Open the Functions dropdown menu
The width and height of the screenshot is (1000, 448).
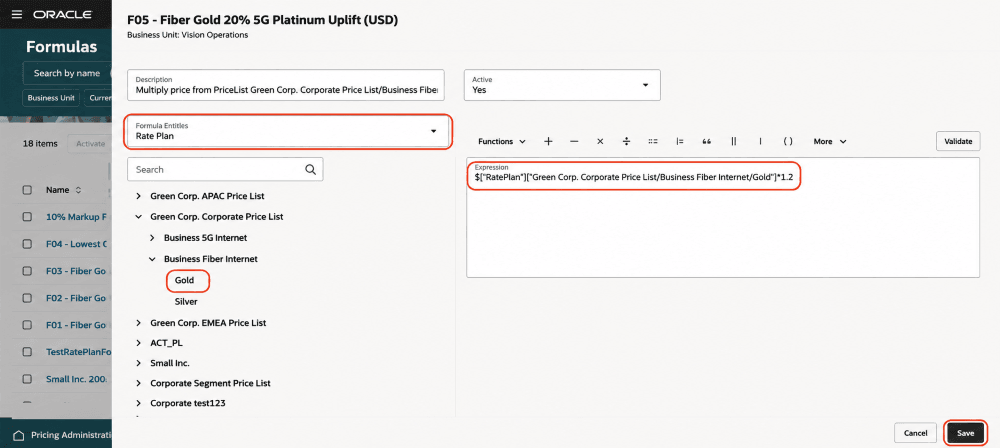(x=502, y=142)
